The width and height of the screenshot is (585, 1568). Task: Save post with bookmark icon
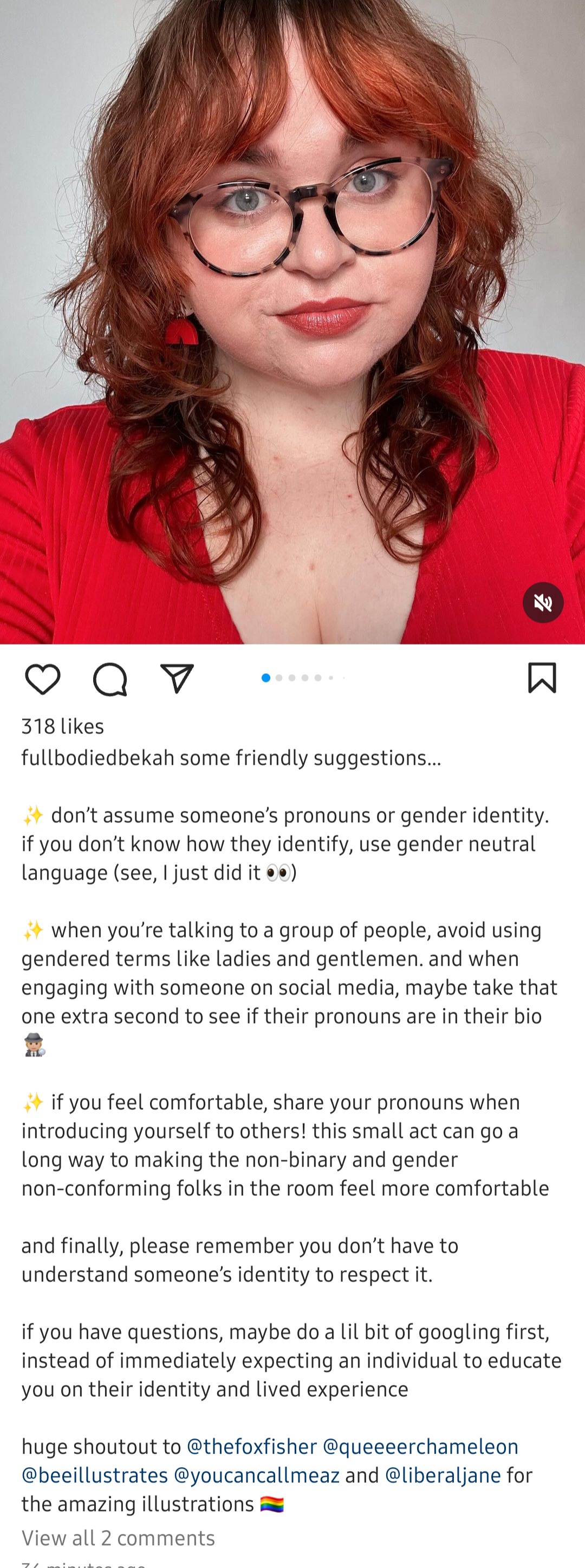pyautogui.click(x=542, y=678)
